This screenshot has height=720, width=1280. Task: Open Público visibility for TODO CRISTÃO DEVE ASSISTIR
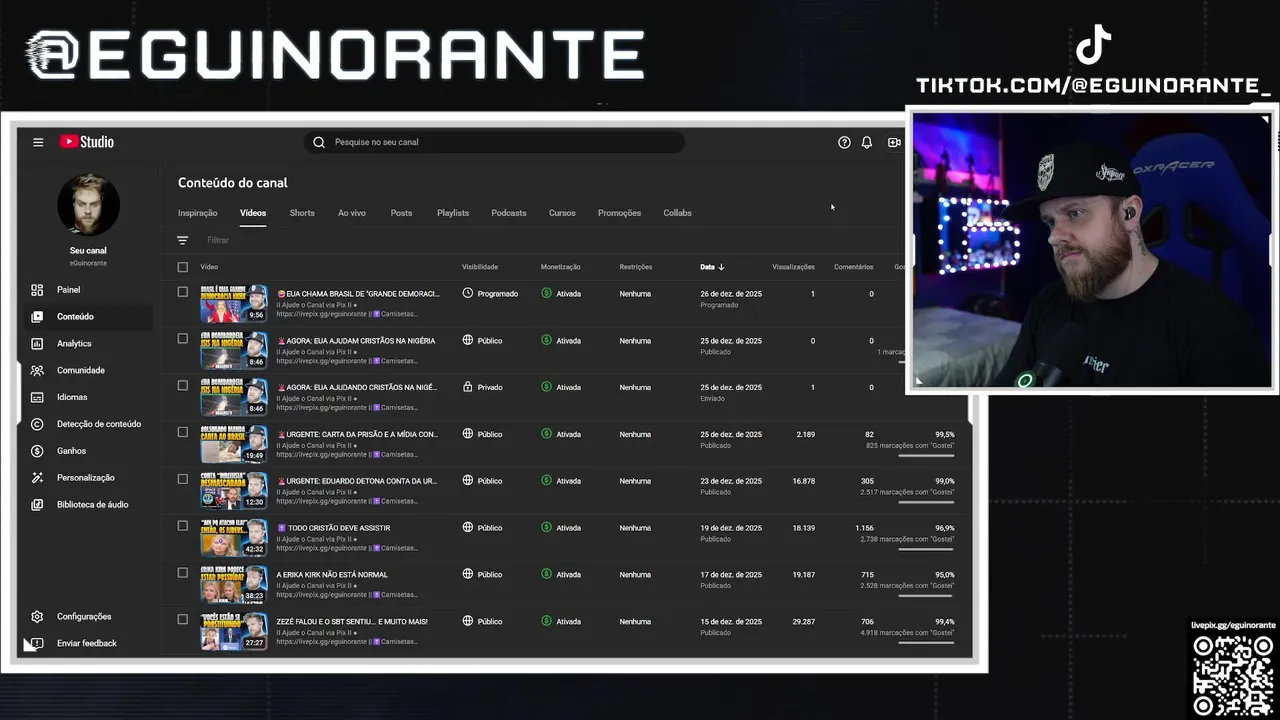(x=482, y=528)
